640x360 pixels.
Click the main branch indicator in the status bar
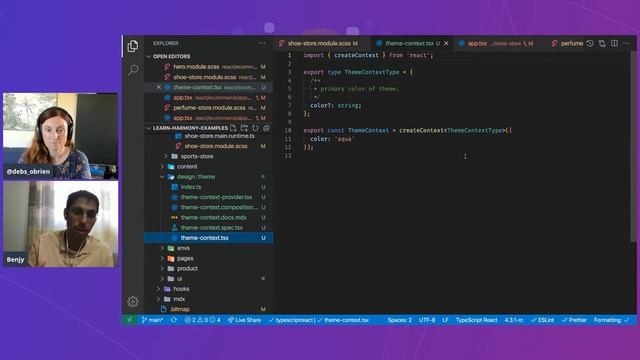coord(152,320)
